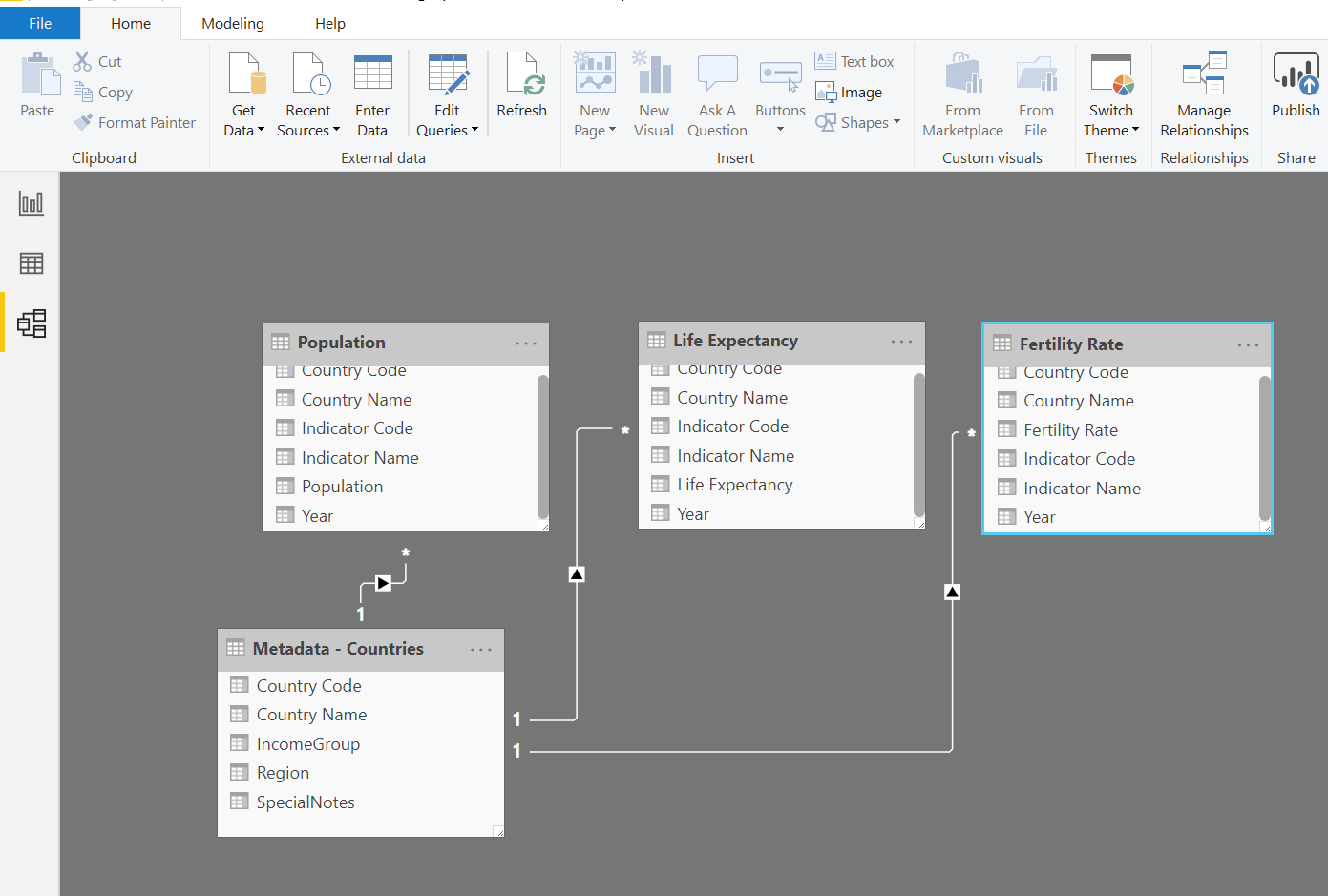The image size is (1328, 896).
Task: Open Ask A Question
Action: tap(717, 93)
